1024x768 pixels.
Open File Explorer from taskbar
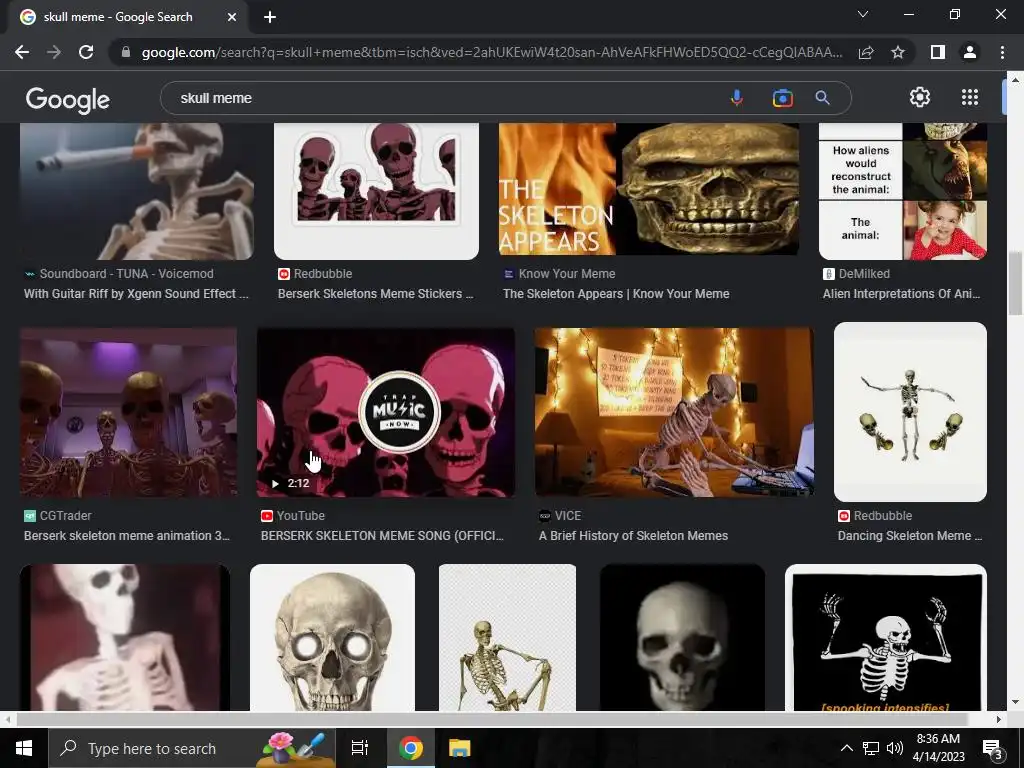(x=460, y=748)
